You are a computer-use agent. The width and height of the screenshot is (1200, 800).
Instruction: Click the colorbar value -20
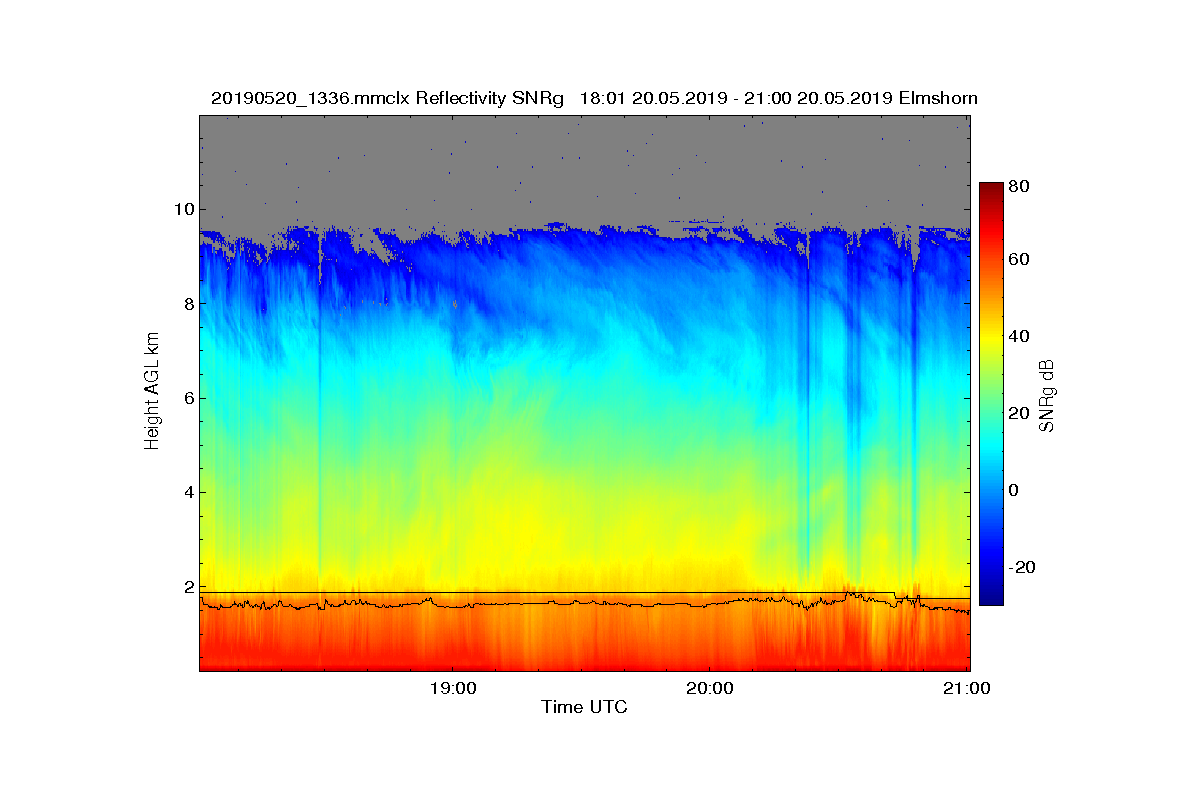pyautogui.click(x=1023, y=567)
